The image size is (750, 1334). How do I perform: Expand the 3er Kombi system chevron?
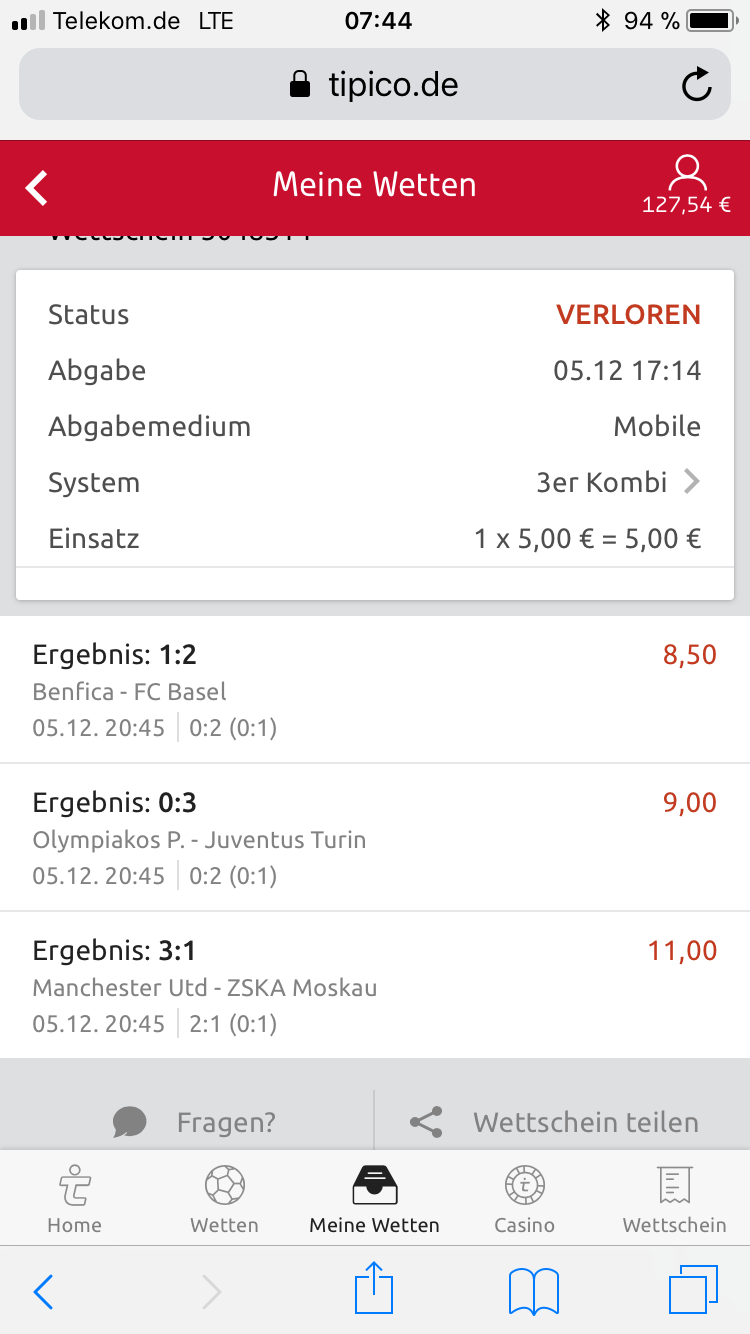(x=691, y=483)
